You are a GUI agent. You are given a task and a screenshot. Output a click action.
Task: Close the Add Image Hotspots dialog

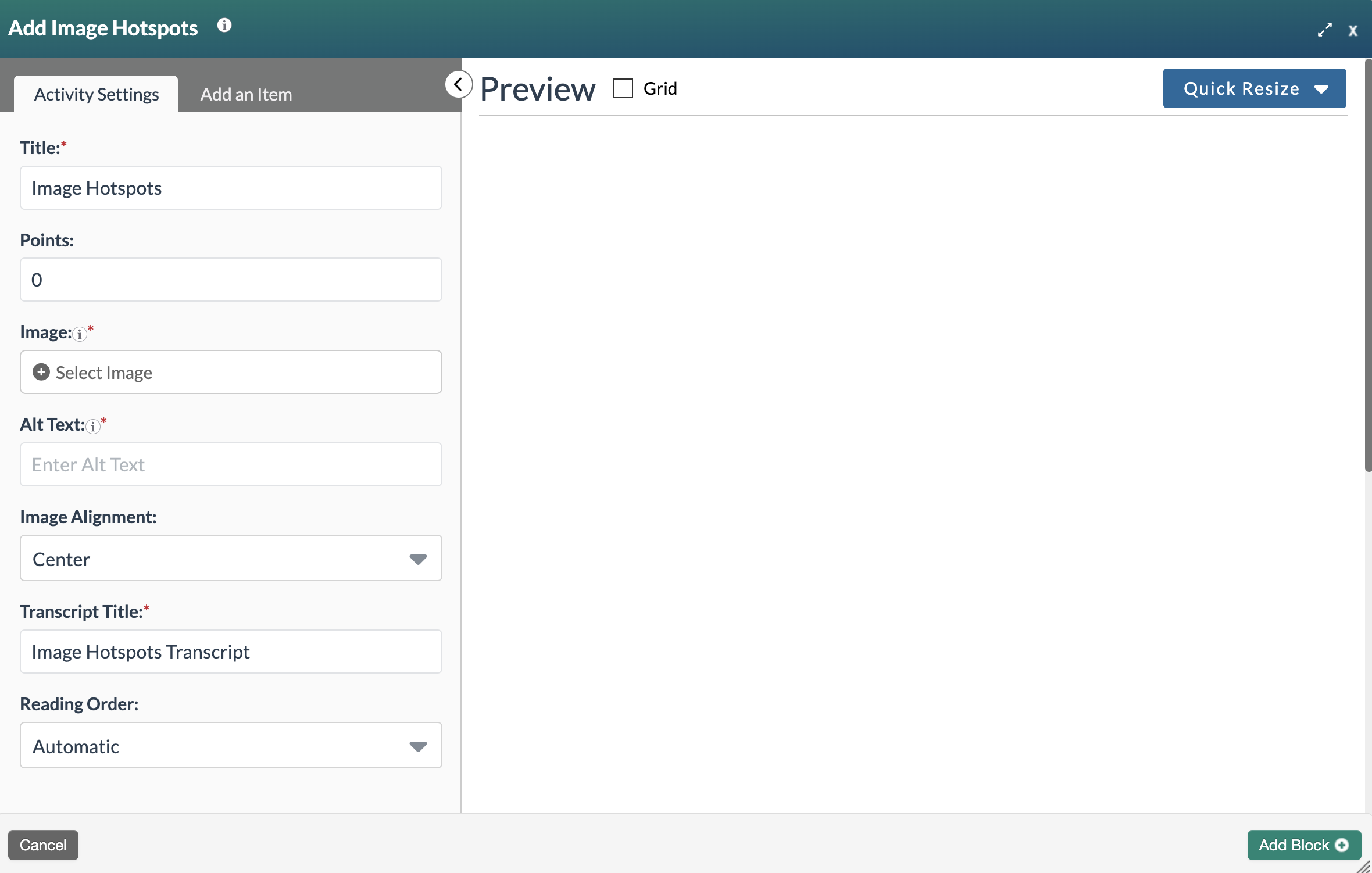point(1353,31)
